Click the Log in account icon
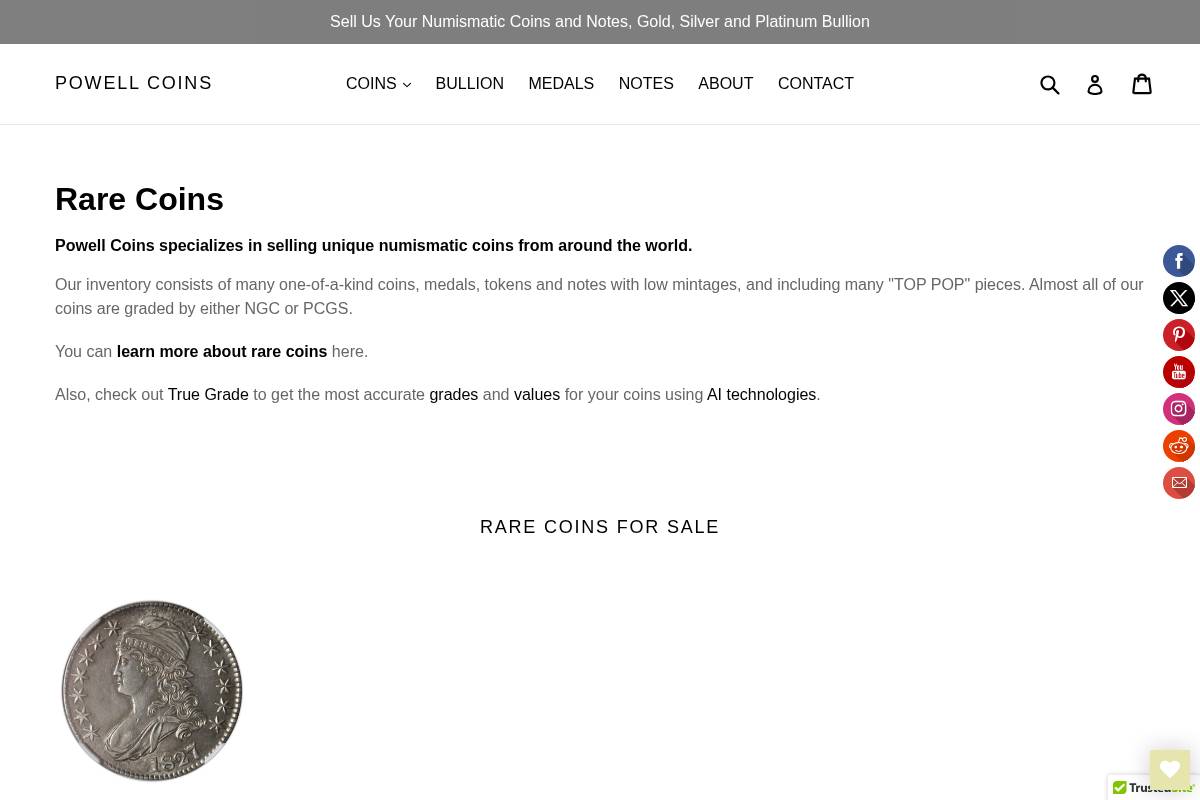The height and width of the screenshot is (800, 1200). point(1095,84)
